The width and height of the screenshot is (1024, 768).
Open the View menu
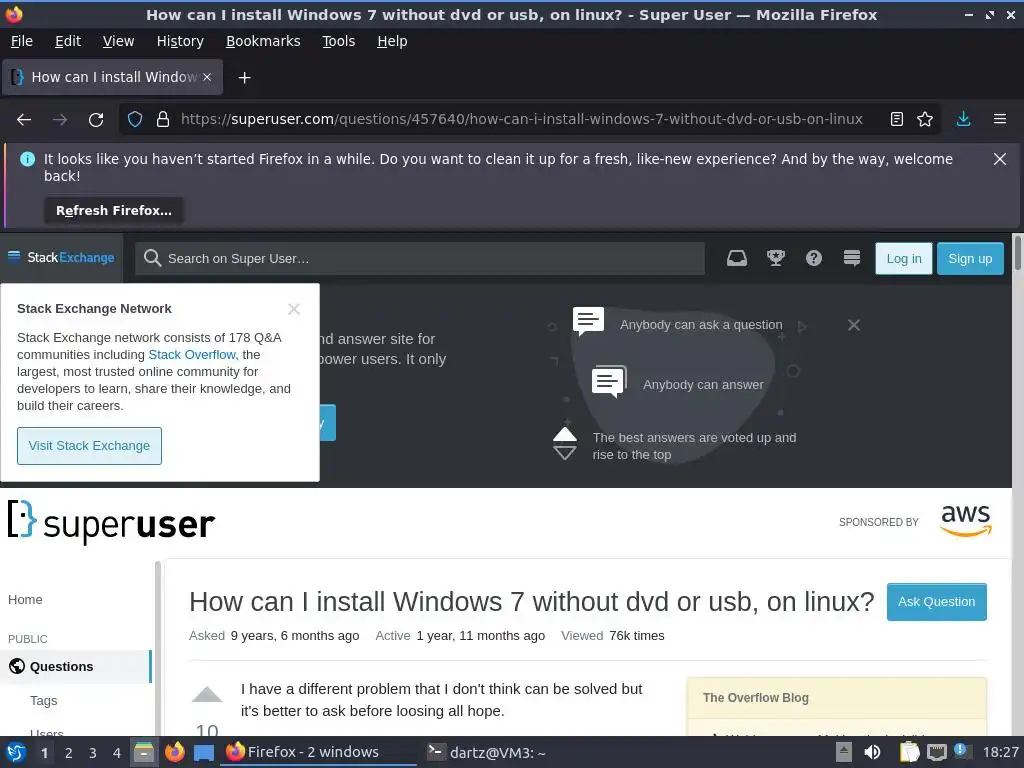click(118, 41)
